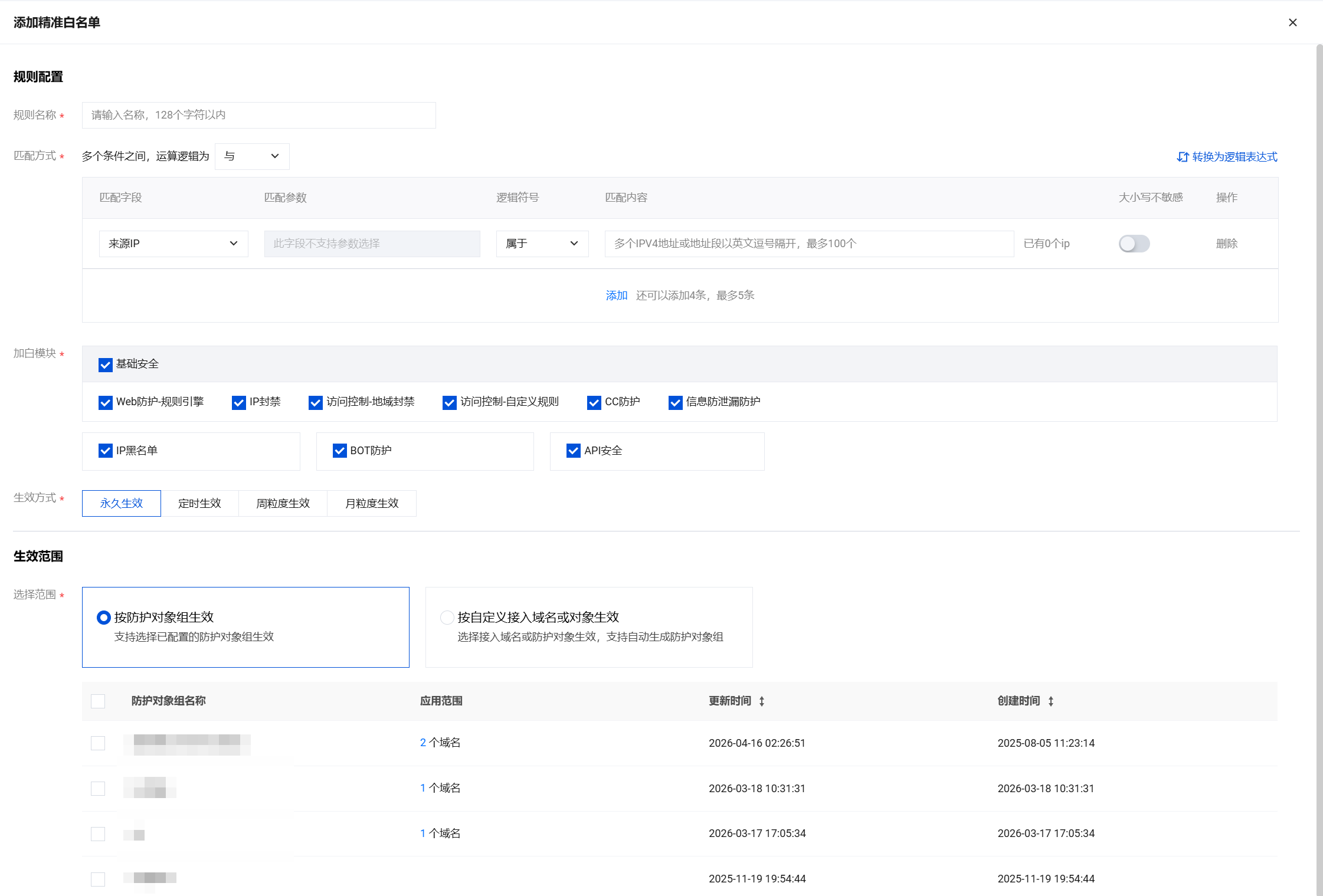Uncheck the 基础安全 checkbox
Screen dimensions: 1323x896
(x=106, y=365)
